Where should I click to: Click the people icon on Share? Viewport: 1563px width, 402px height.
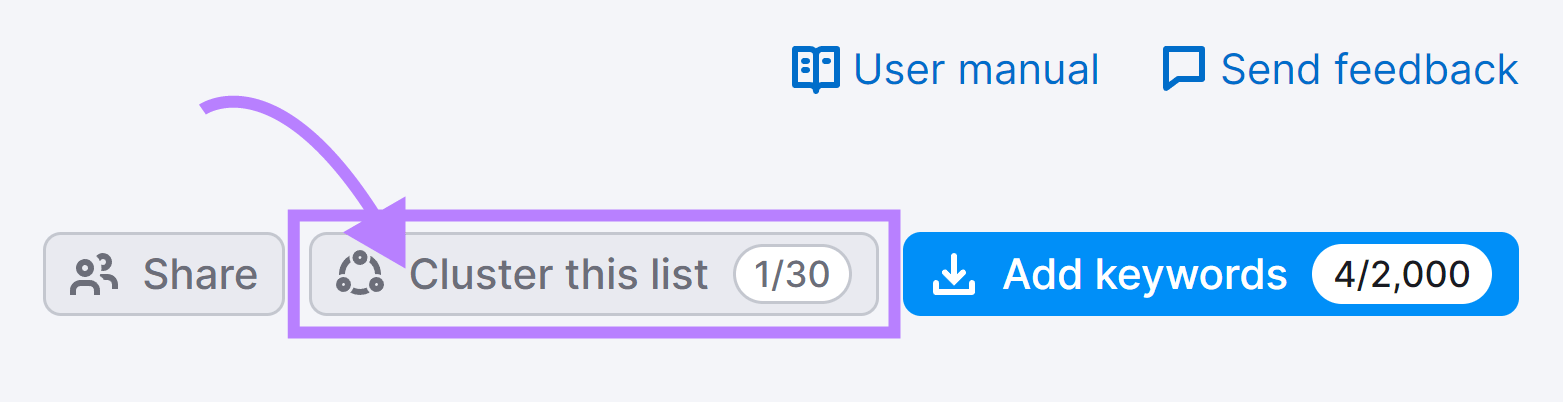94,274
